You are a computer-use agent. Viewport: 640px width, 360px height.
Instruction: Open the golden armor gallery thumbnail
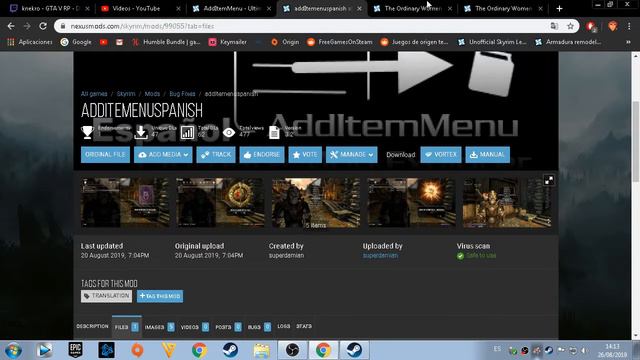coord(507,202)
